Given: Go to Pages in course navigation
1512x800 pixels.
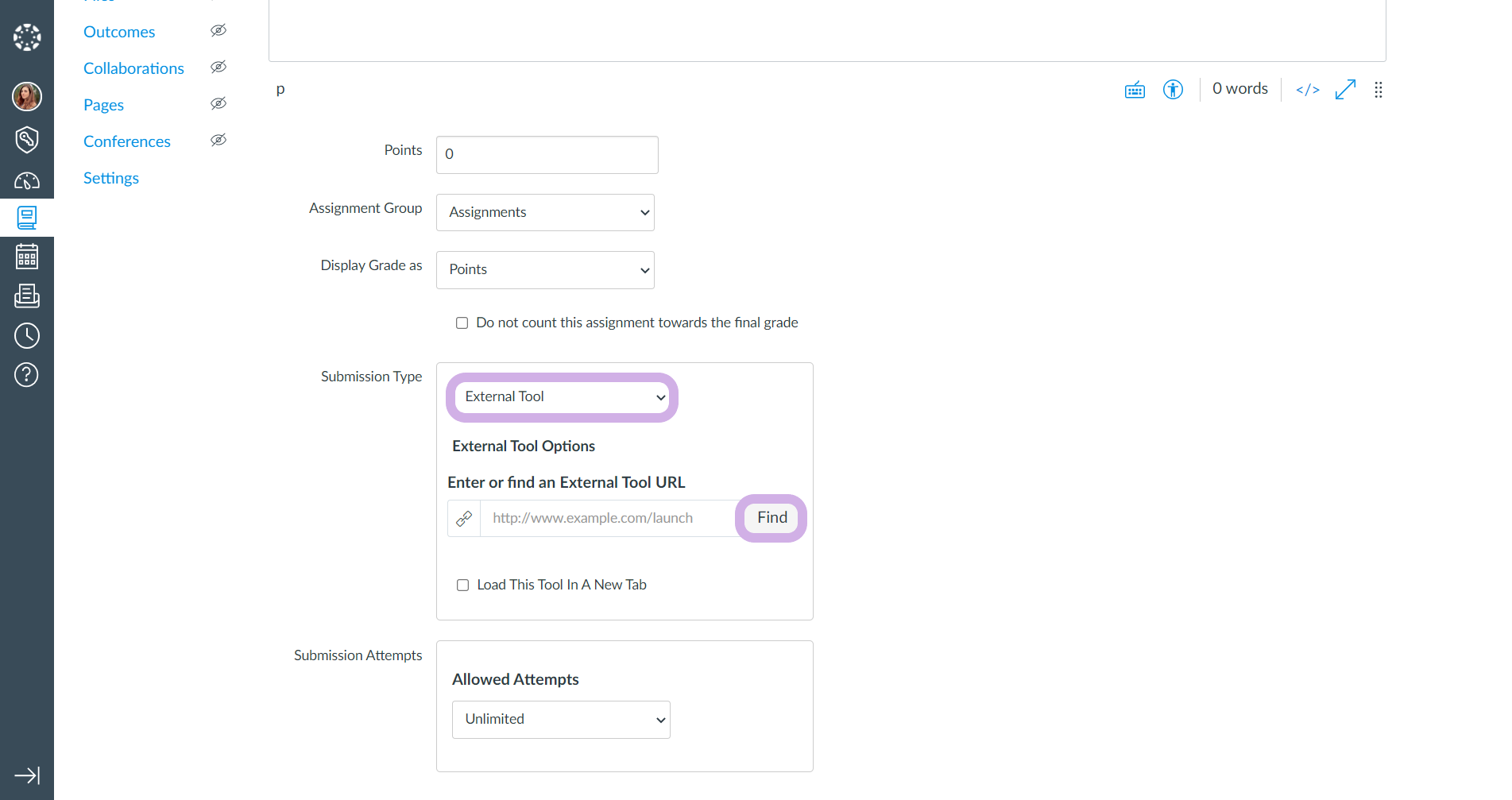Looking at the screenshot, I should pyautogui.click(x=103, y=105).
